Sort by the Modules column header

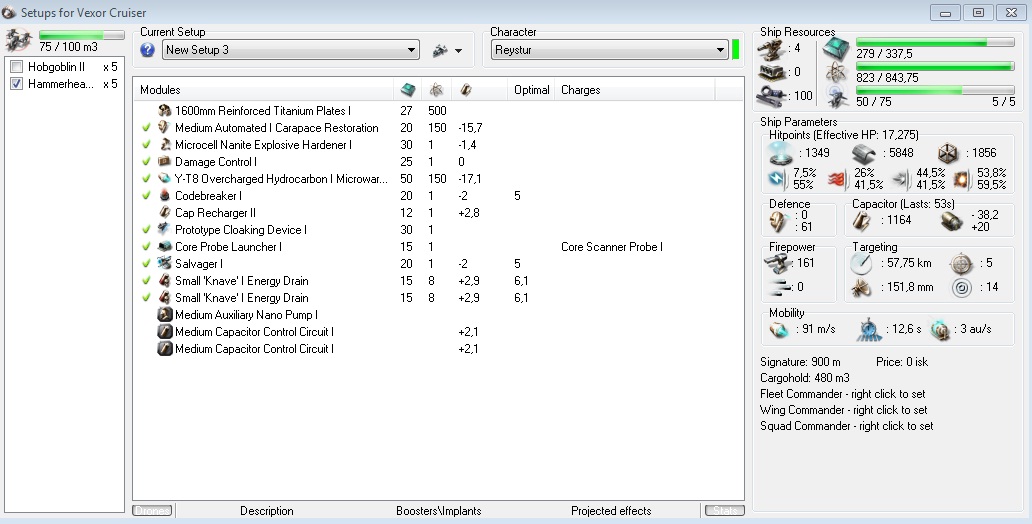click(263, 90)
